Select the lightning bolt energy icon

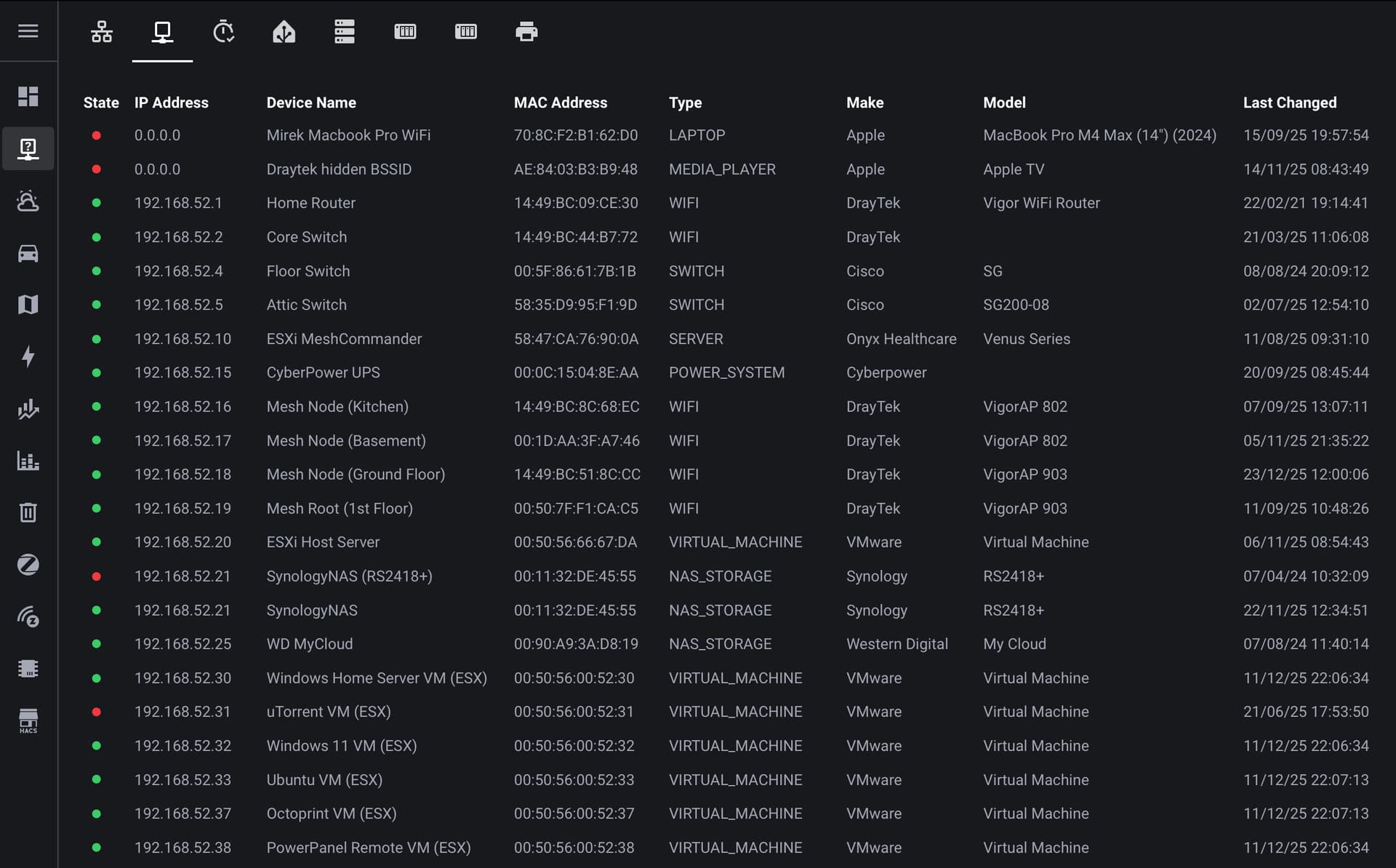click(x=28, y=356)
